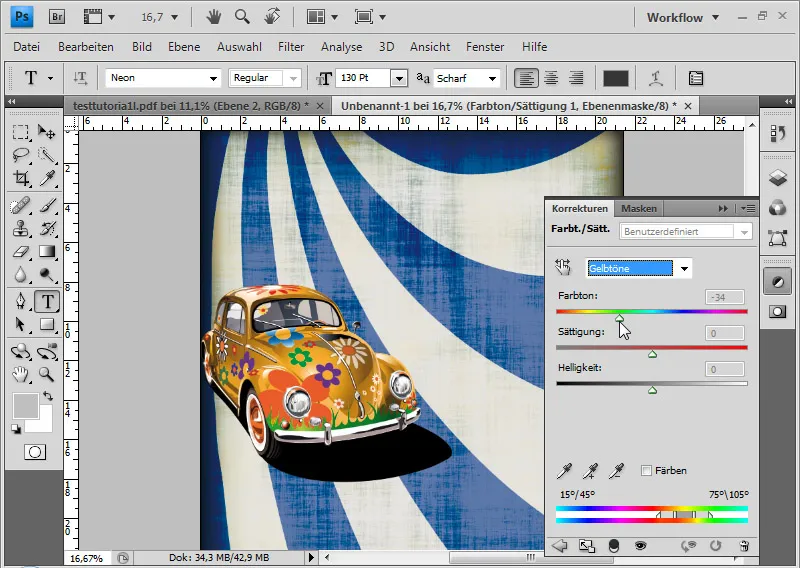Toggle Character and Paragraph panels button
This screenshot has height=568, width=800.
click(696, 78)
